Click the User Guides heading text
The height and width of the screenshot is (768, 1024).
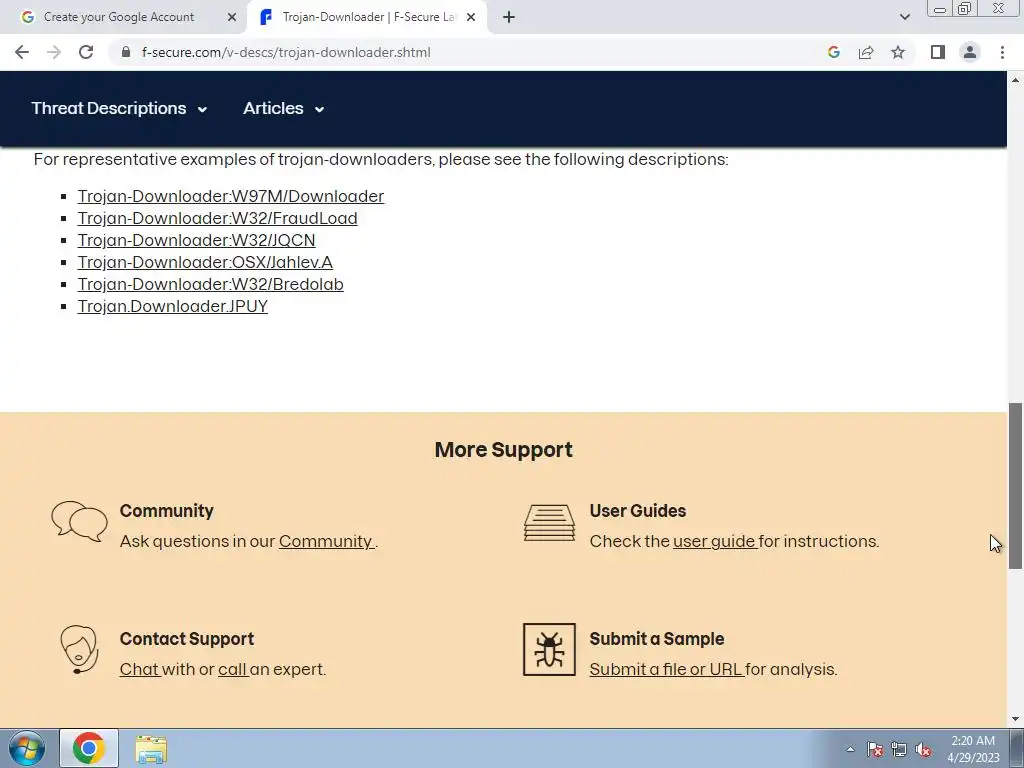637,511
